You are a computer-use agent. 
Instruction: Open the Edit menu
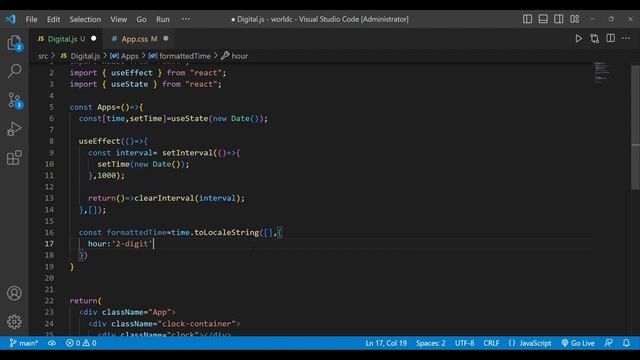[53, 19]
